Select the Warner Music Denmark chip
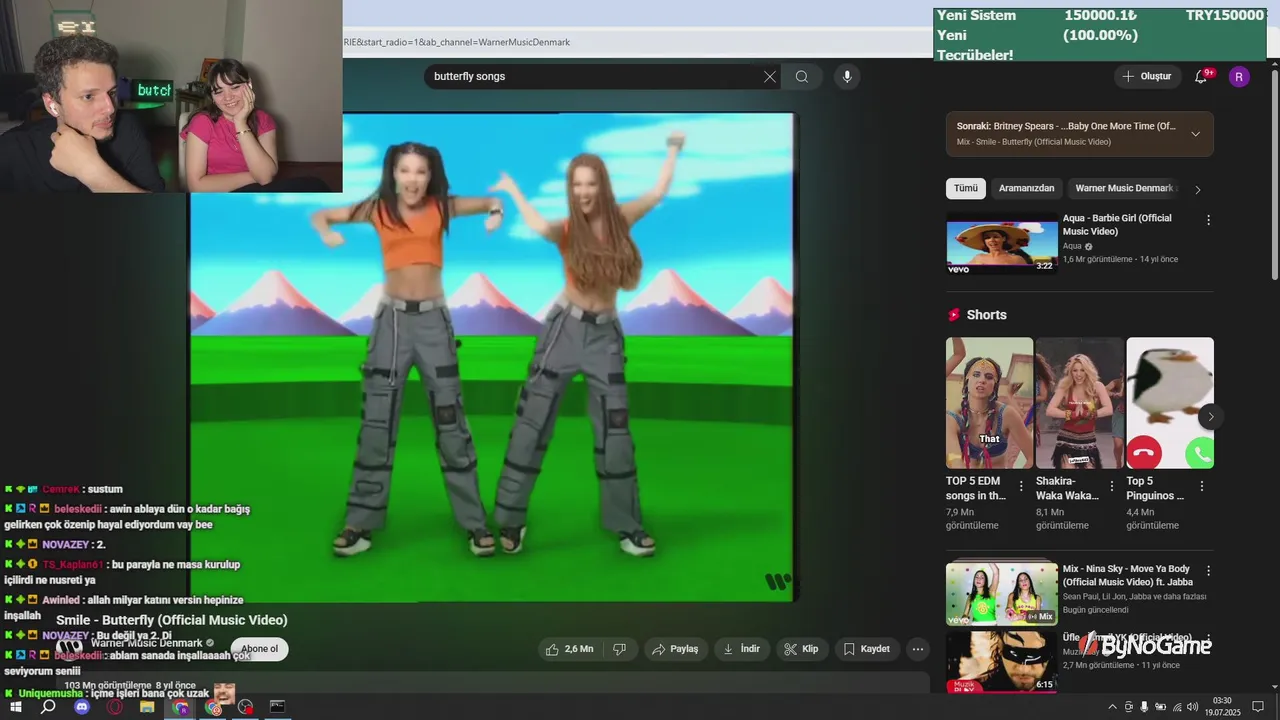The image size is (1280, 720). tap(1124, 188)
